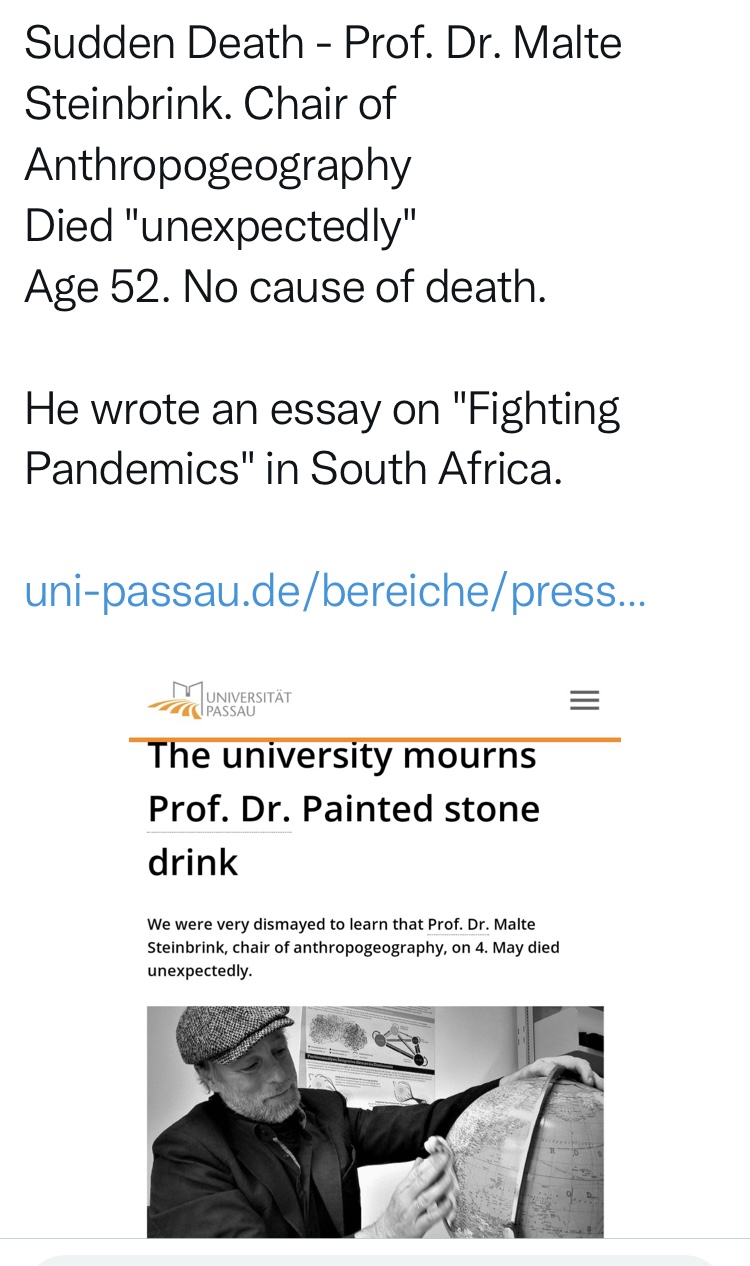This screenshot has width=750, height=1266.
Task: Tap the "Anthropogeography" word in the post
Action: tap(218, 165)
